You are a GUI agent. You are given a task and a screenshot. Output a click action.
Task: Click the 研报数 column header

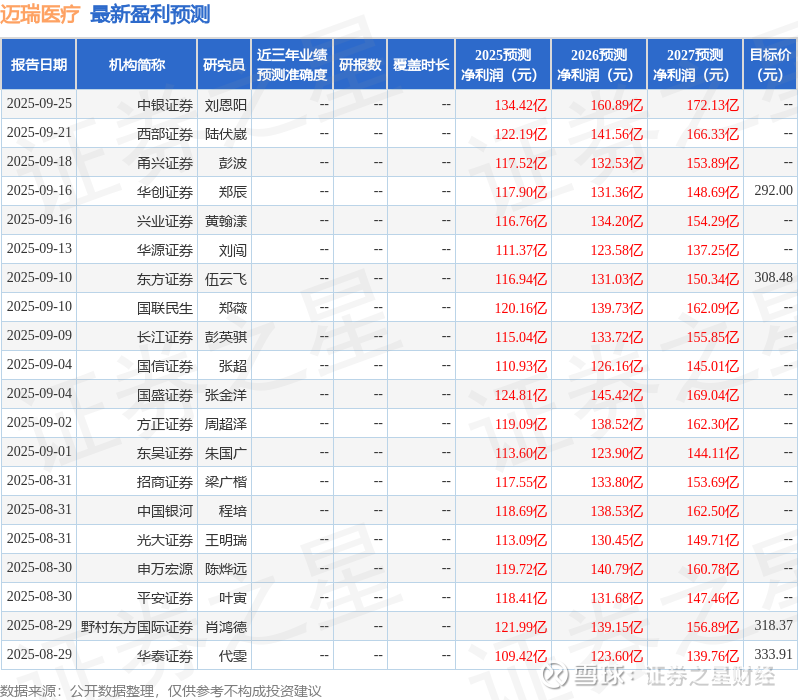pos(360,64)
